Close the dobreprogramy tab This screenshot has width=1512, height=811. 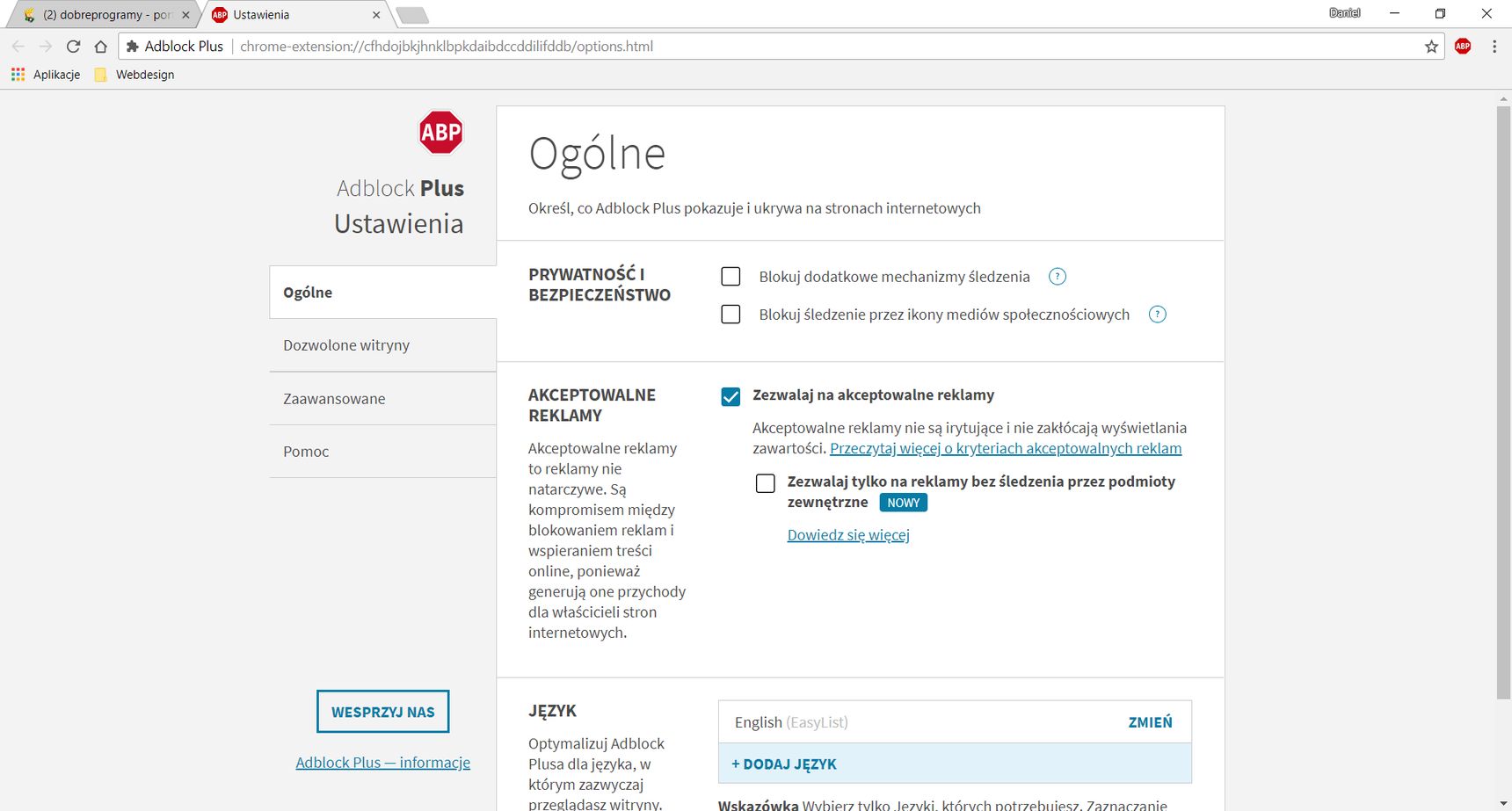click(x=185, y=15)
